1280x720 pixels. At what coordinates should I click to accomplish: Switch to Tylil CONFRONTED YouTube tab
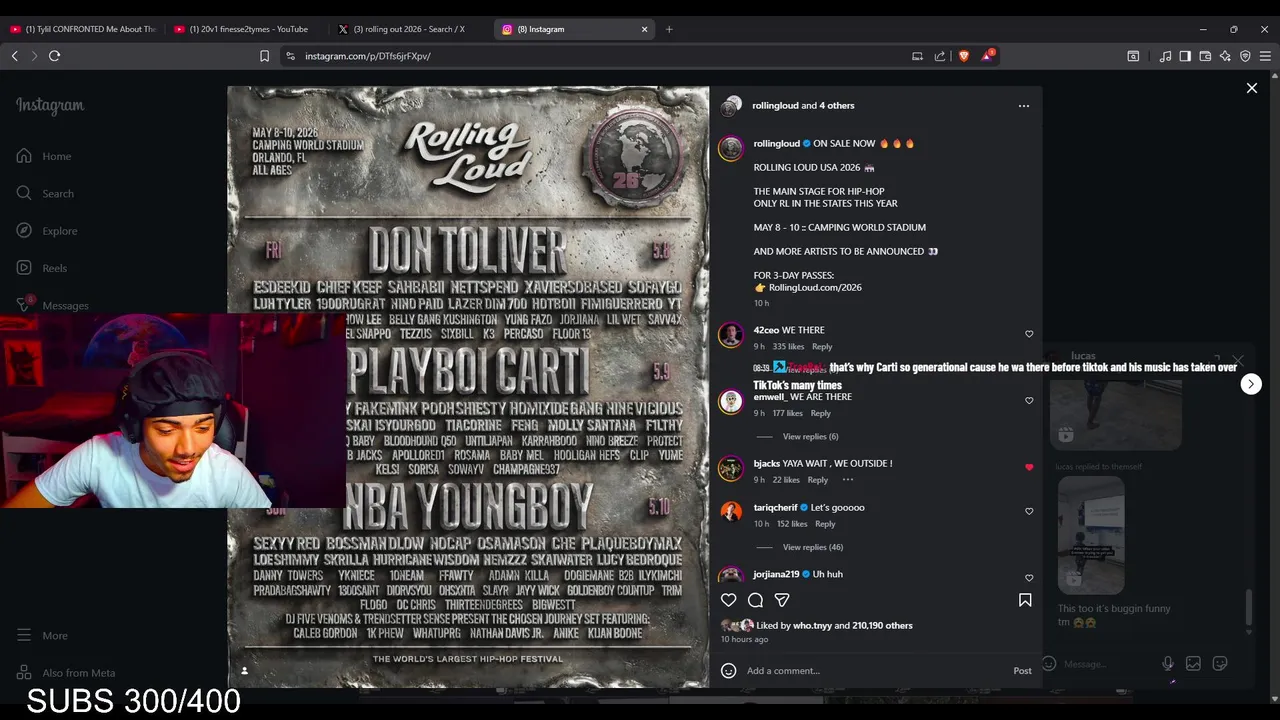tap(82, 29)
